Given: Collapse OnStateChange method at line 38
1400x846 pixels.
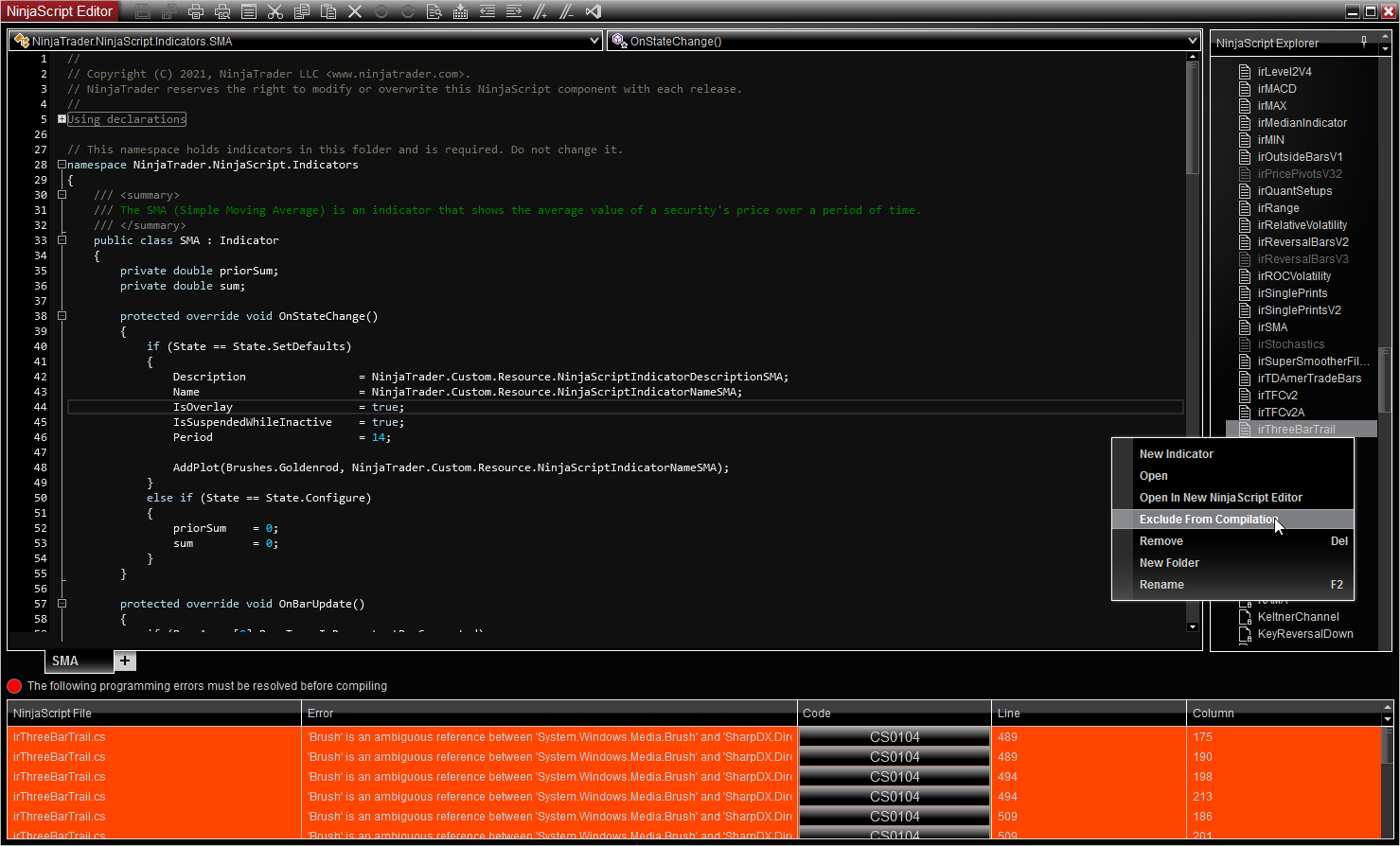Looking at the screenshot, I should point(62,316).
